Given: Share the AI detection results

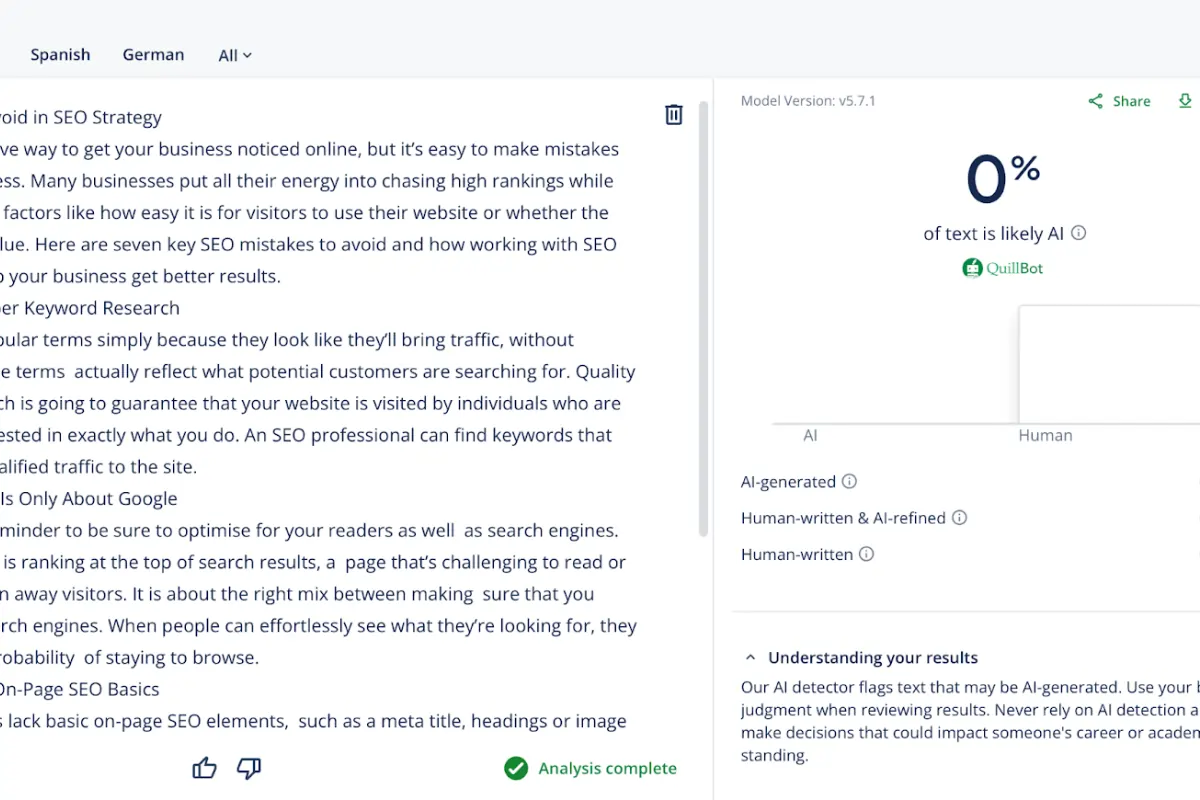Looking at the screenshot, I should pos(1119,100).
